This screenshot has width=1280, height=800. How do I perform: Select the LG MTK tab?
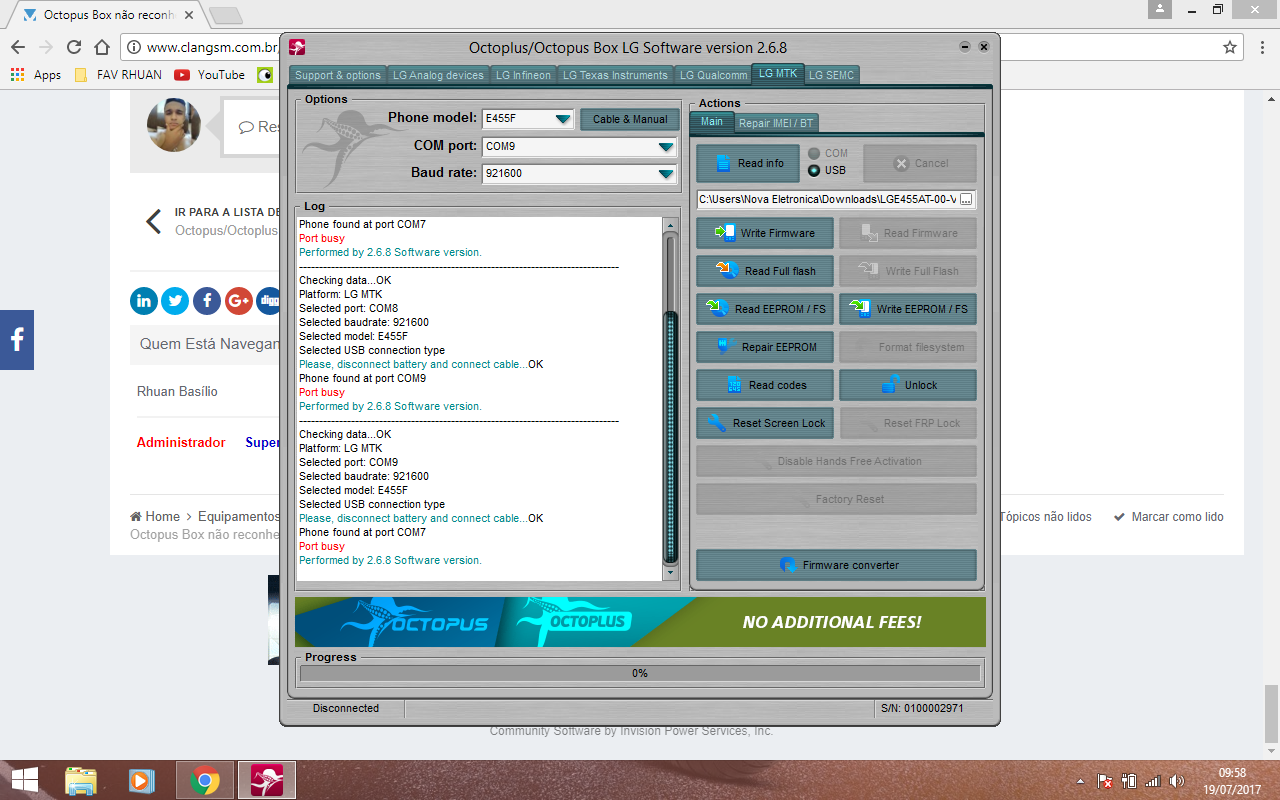tap(778, 73)
